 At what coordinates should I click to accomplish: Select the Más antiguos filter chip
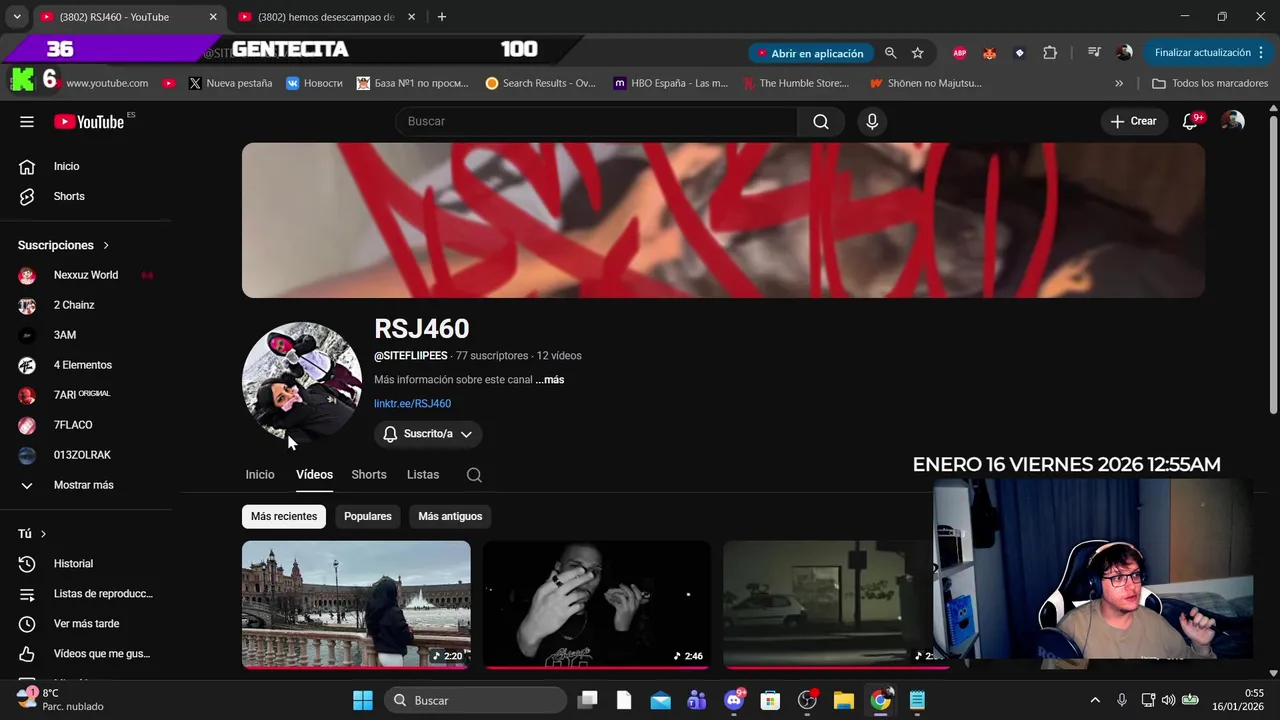point(450,517)
